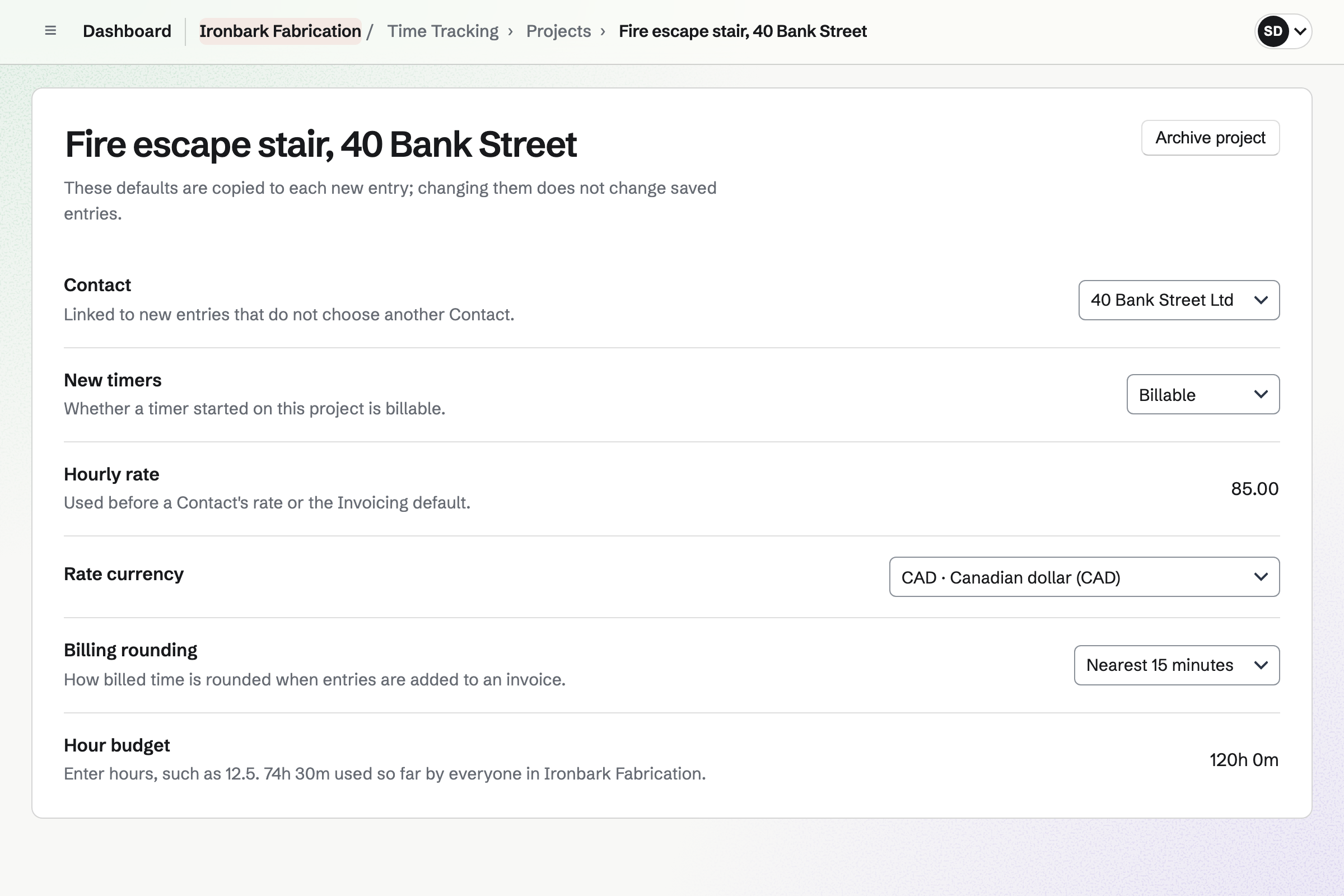Open the Rate currency CAD dropdown

coord(1084,577)
